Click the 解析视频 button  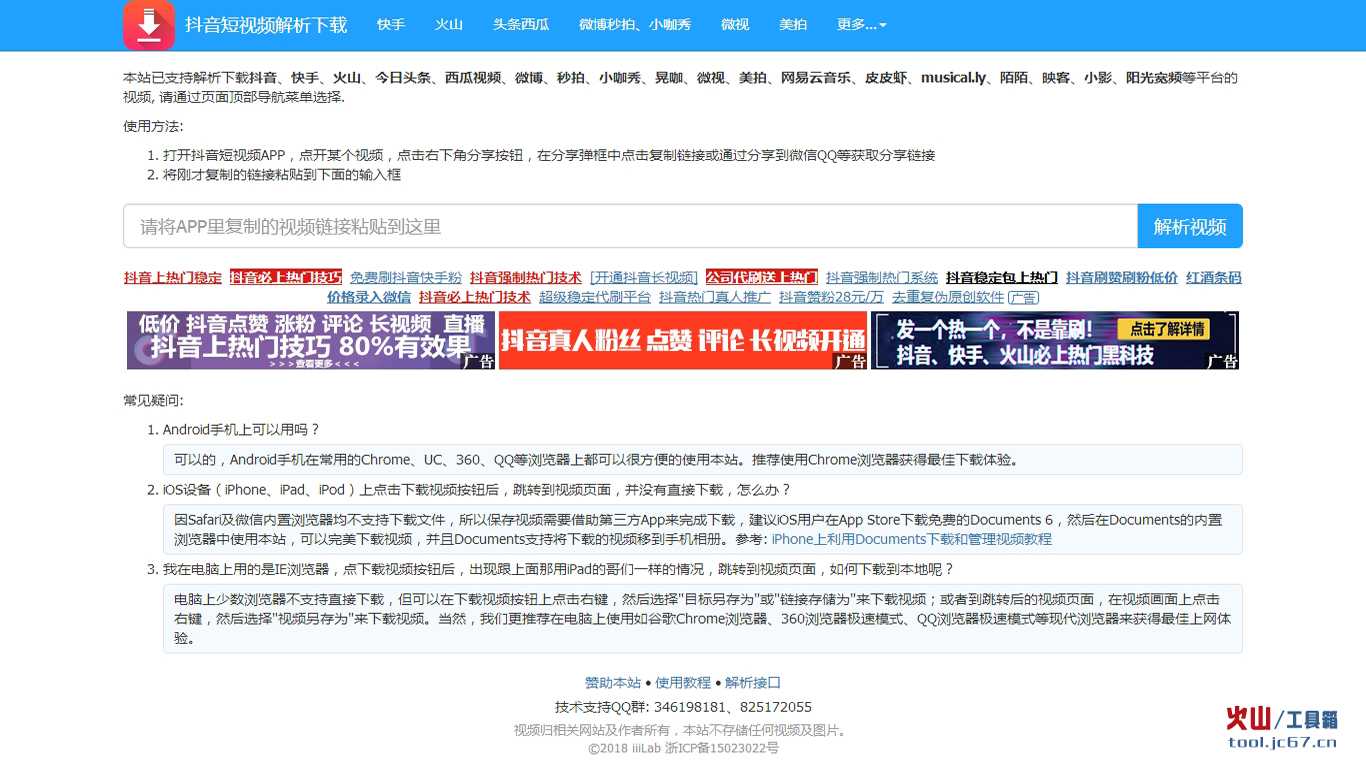(x=1190, y=226)
